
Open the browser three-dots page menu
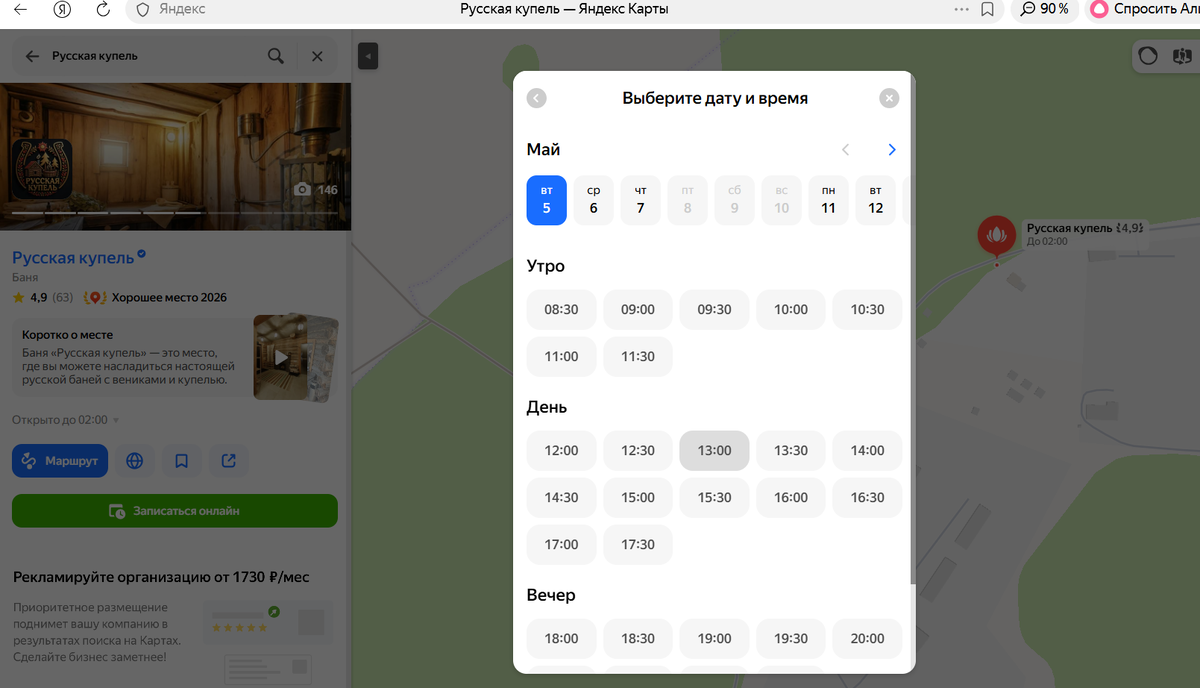click(x=962, y=9)
